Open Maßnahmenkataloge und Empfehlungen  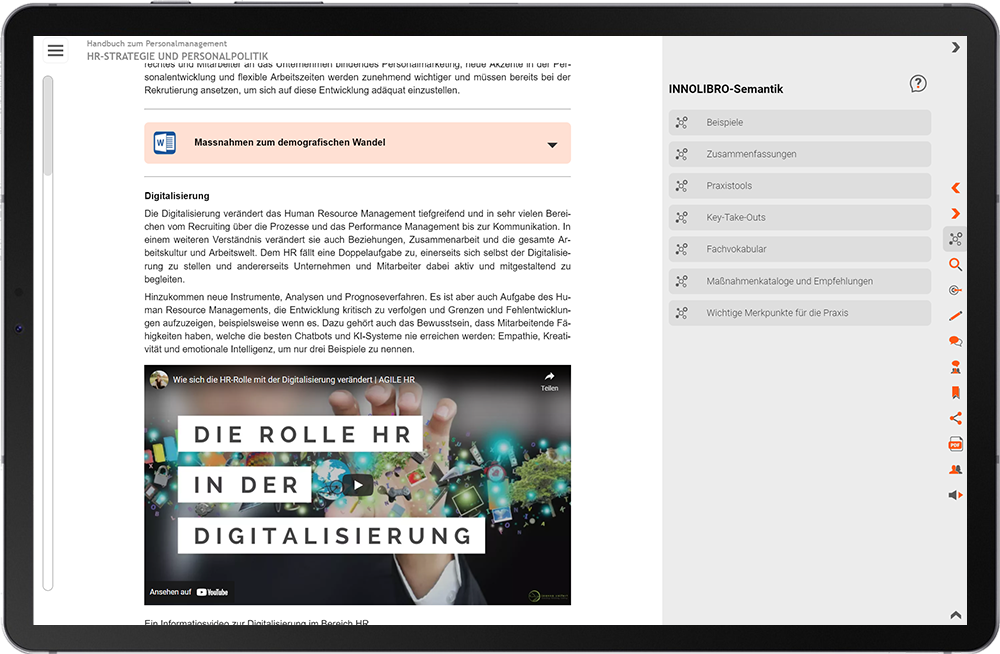(800, 281)
